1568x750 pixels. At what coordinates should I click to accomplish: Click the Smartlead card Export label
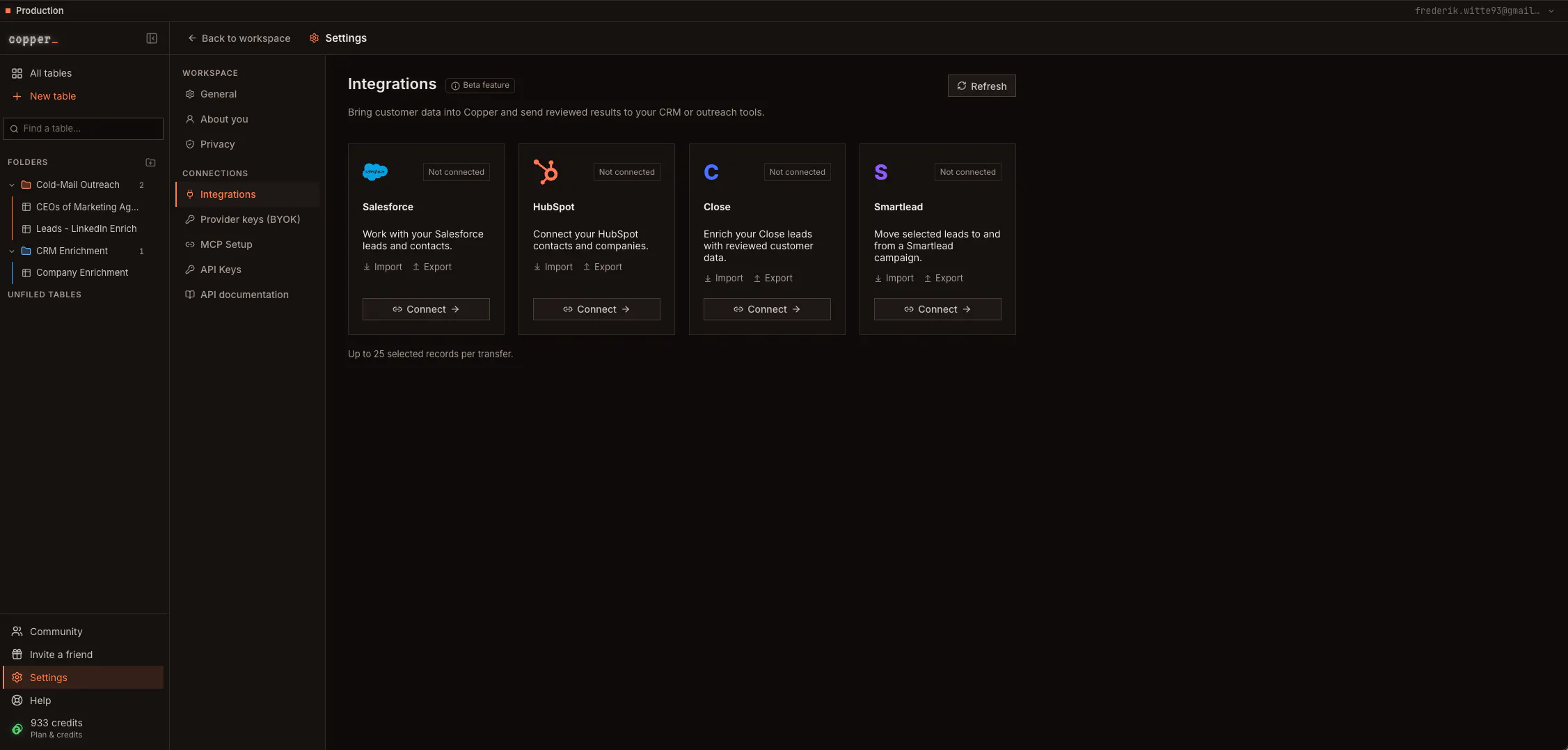coord(944,278)
